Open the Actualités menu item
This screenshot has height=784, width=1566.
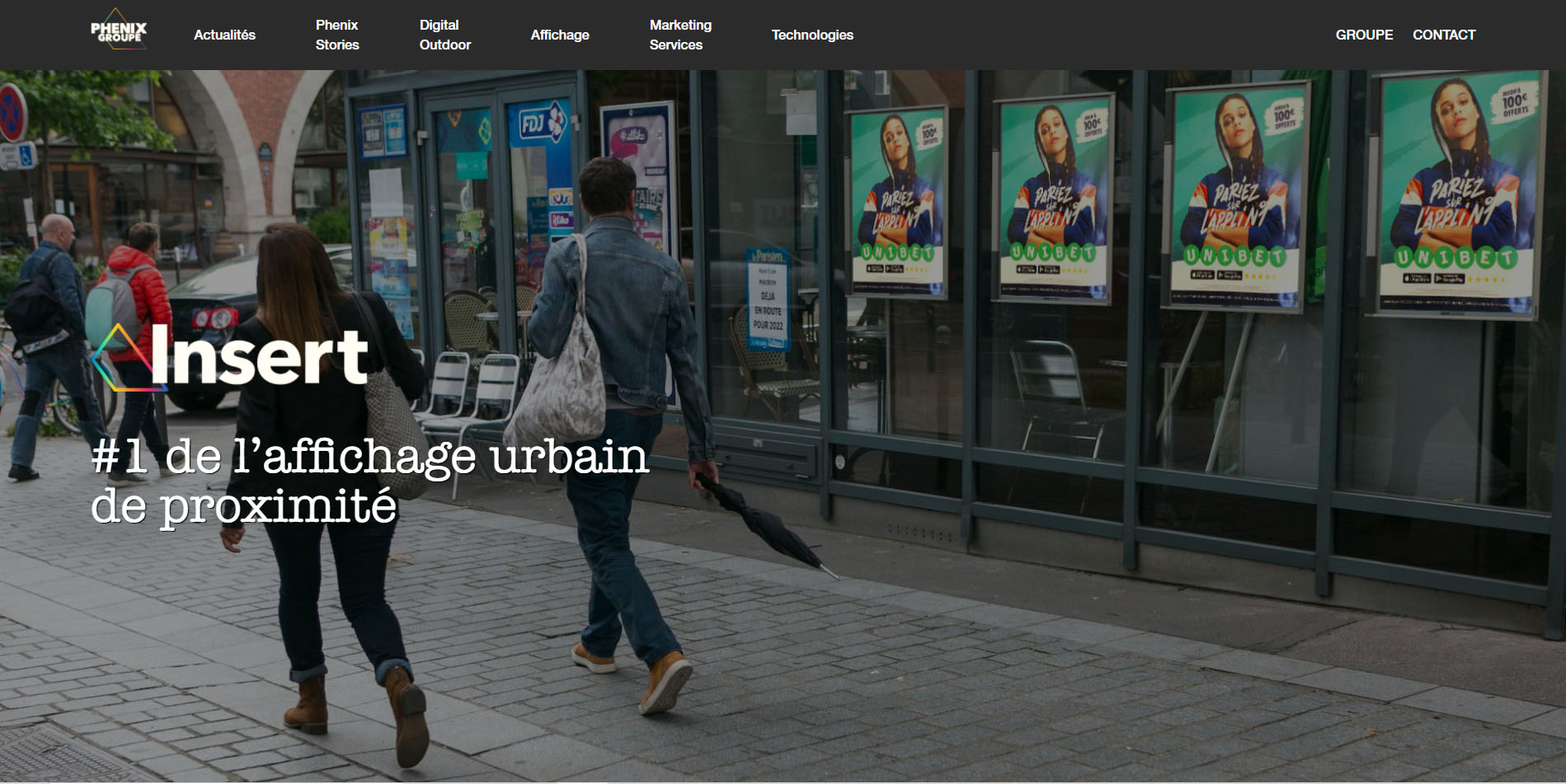pos(224,35)
